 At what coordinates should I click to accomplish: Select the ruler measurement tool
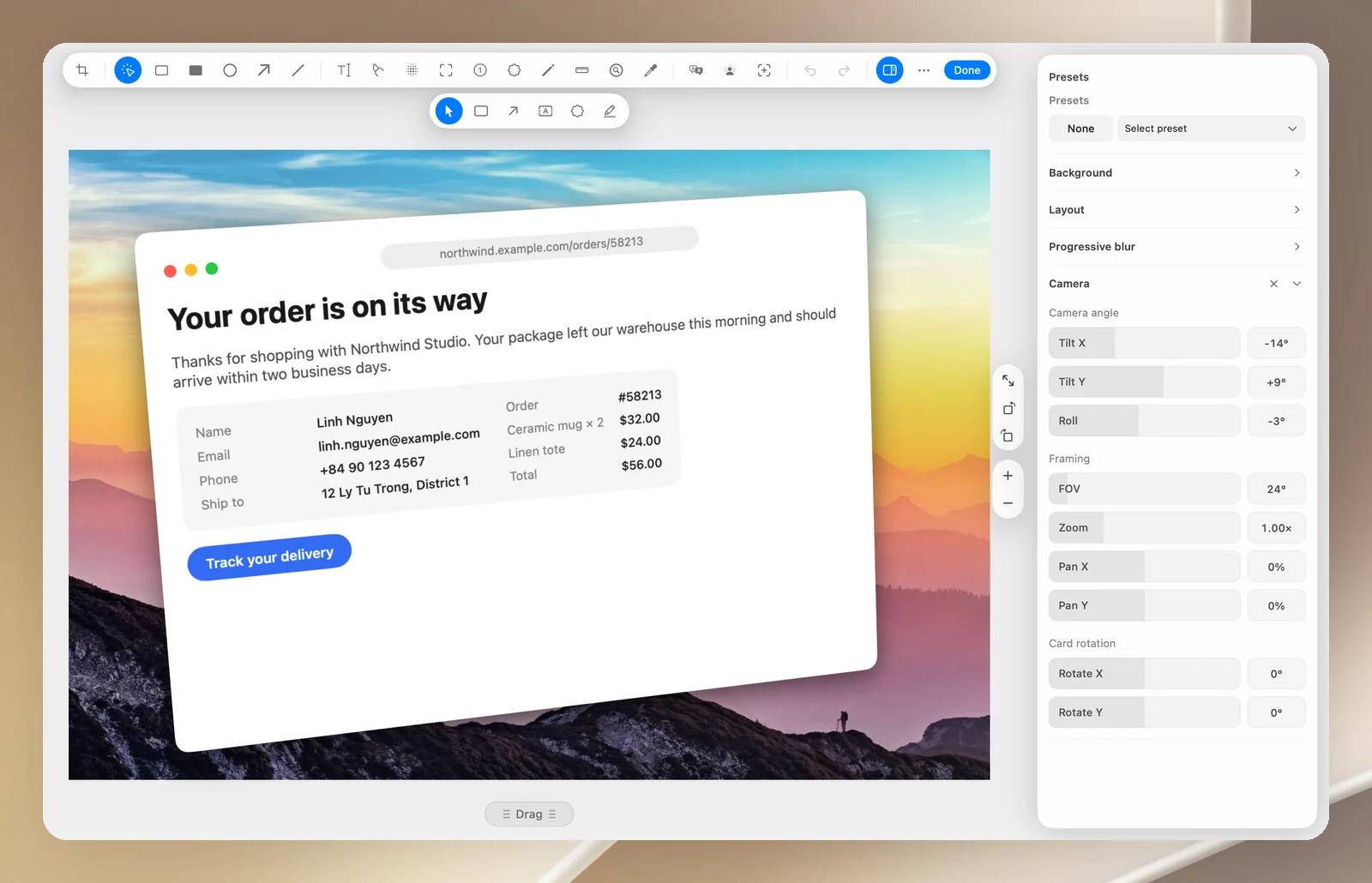[582, 70]
